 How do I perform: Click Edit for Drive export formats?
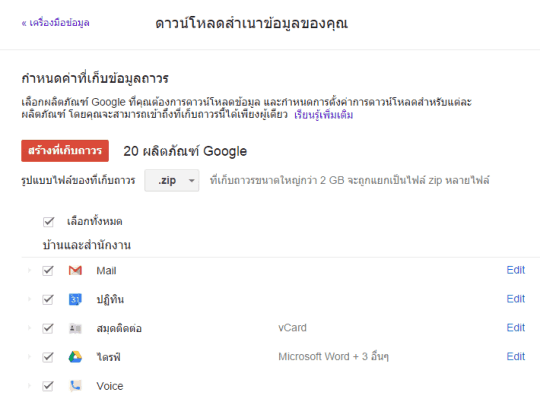[x=516, y=357]
